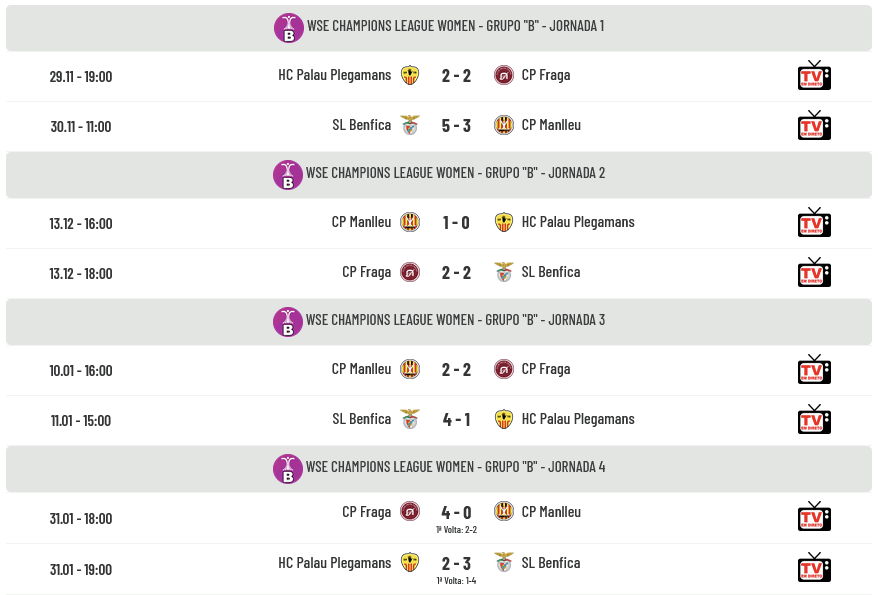This screenshot has height=595, width=878.
Task: Click TV icon for Palau Plegamans vs Fraga 29.11
Action: click(x=814, y=76)
